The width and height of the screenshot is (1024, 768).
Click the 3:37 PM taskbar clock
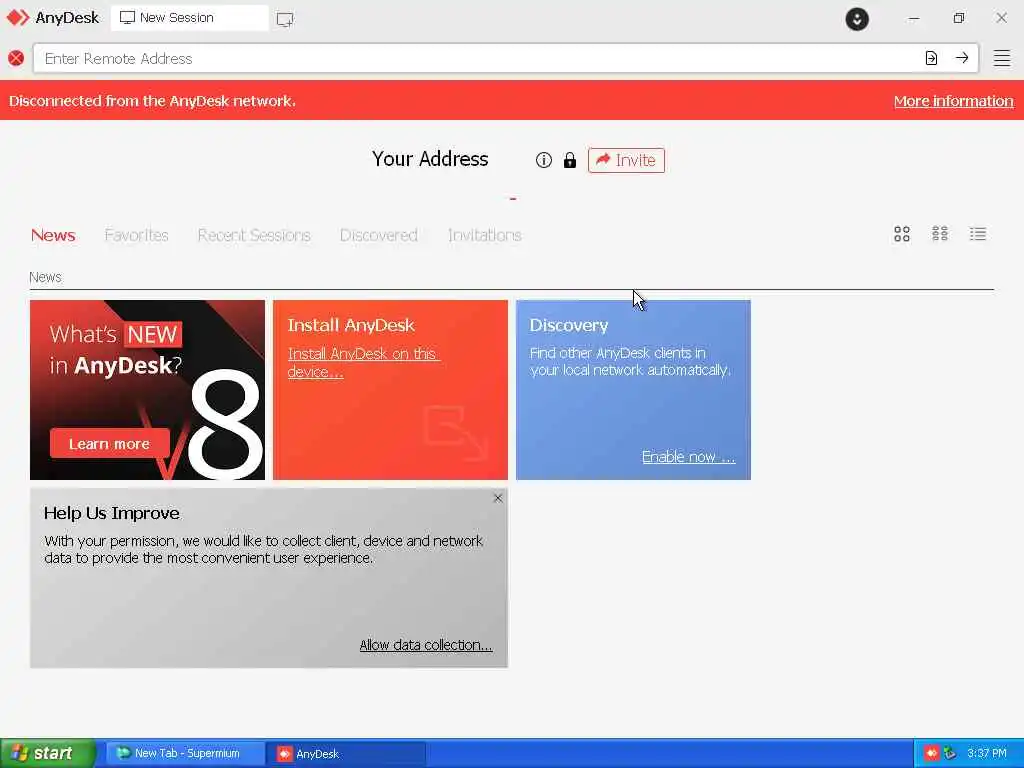(x=987, y=753)
